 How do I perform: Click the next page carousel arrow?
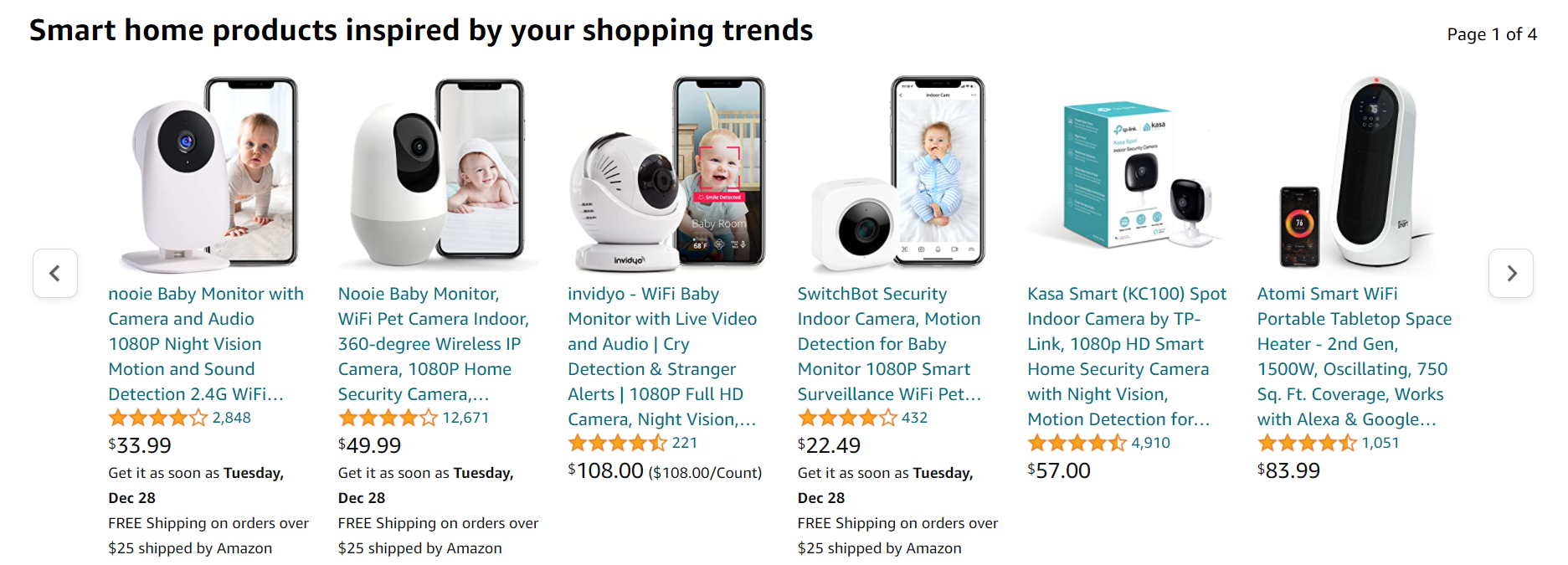coord(1510,273)
